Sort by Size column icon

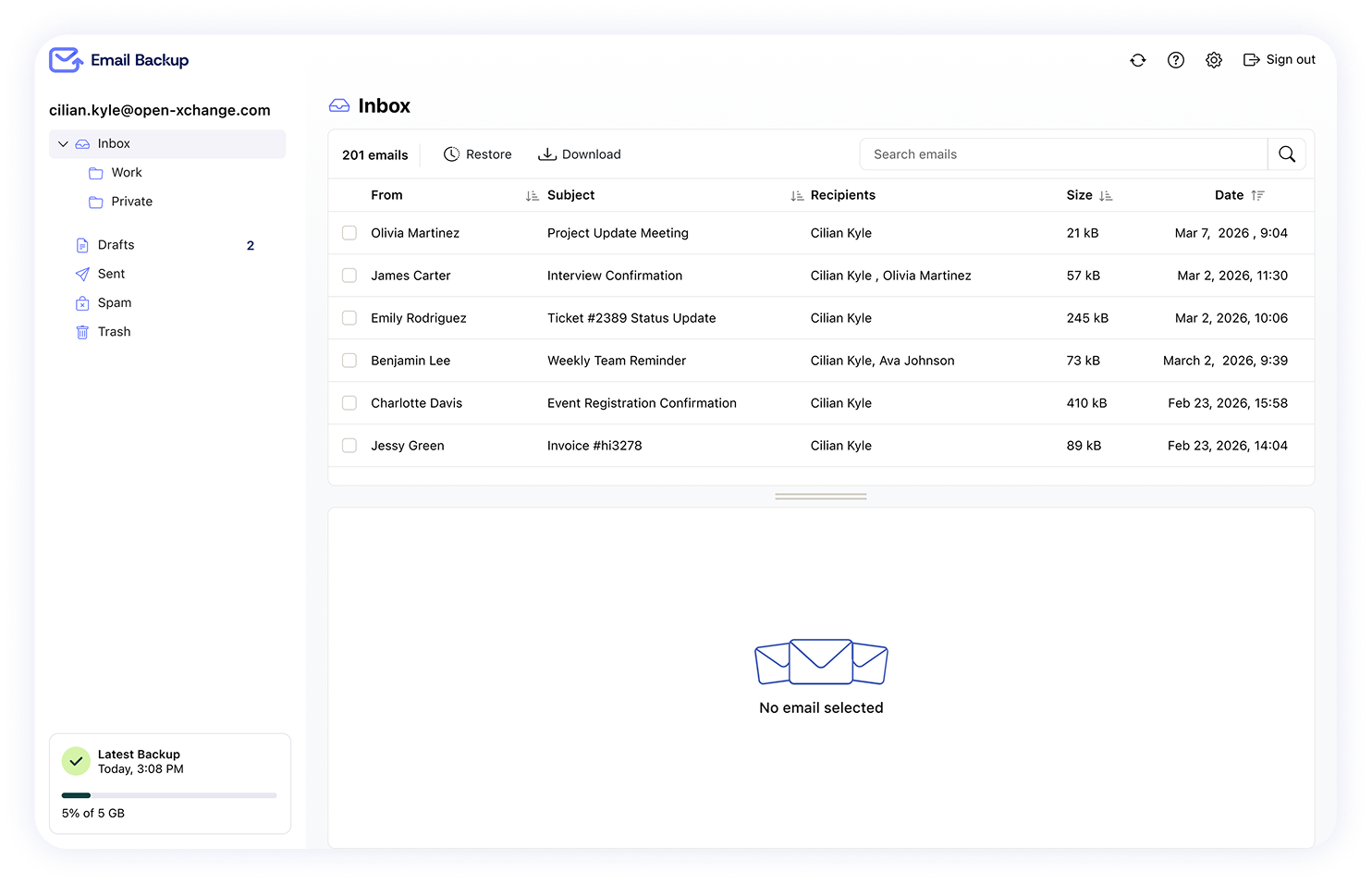coord(1106,196)
